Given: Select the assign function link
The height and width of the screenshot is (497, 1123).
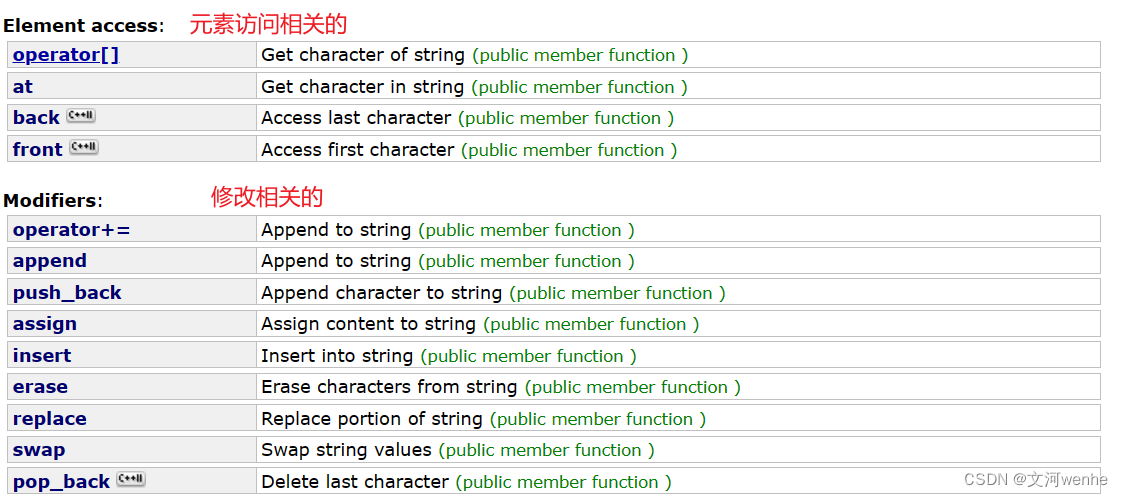Looking at the screenshot, I should coord(45,324).
